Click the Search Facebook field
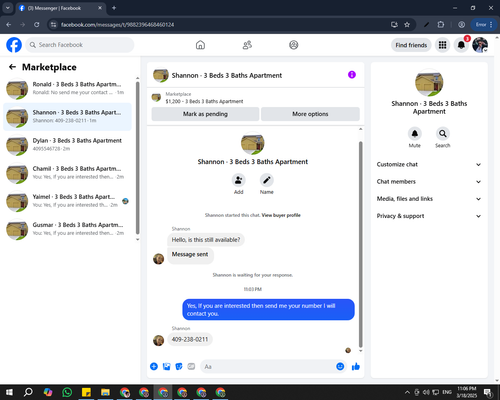Image resolution: width=500 pixels, height=400 pixels. tap(80, 45)
